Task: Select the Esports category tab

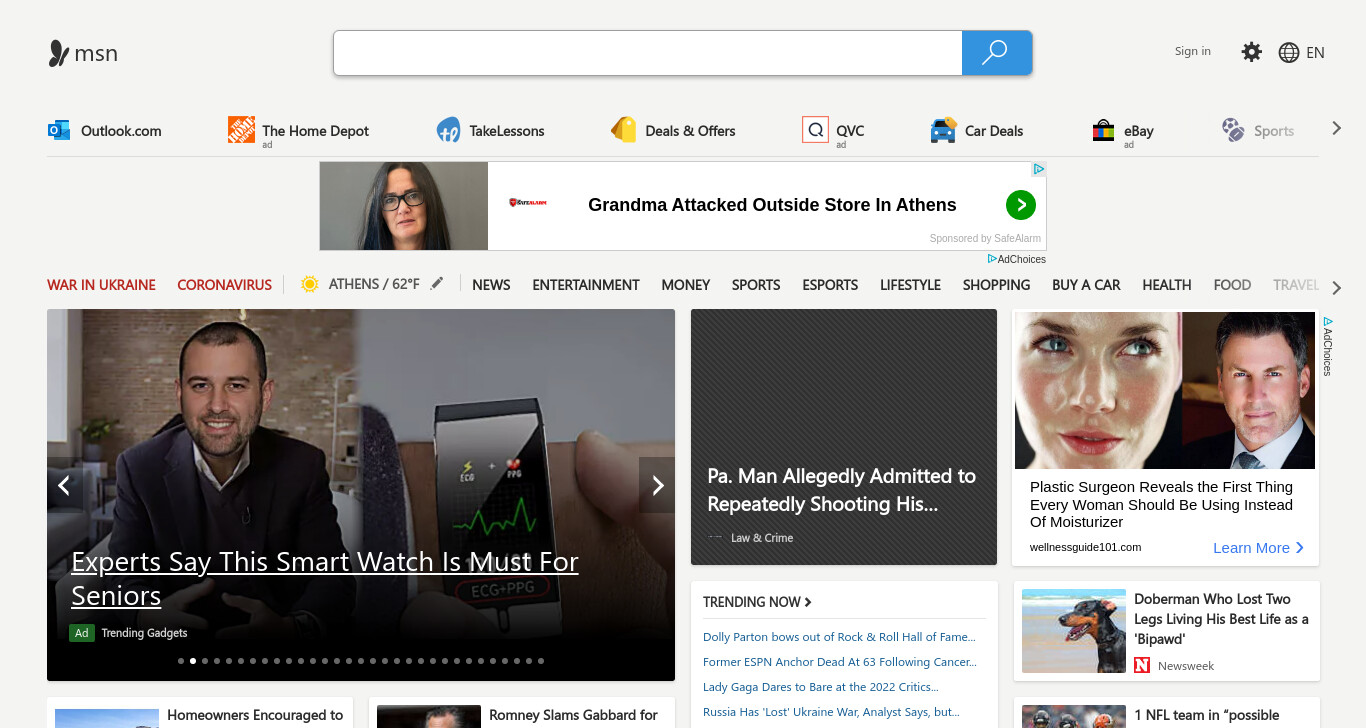Action: 830,285
